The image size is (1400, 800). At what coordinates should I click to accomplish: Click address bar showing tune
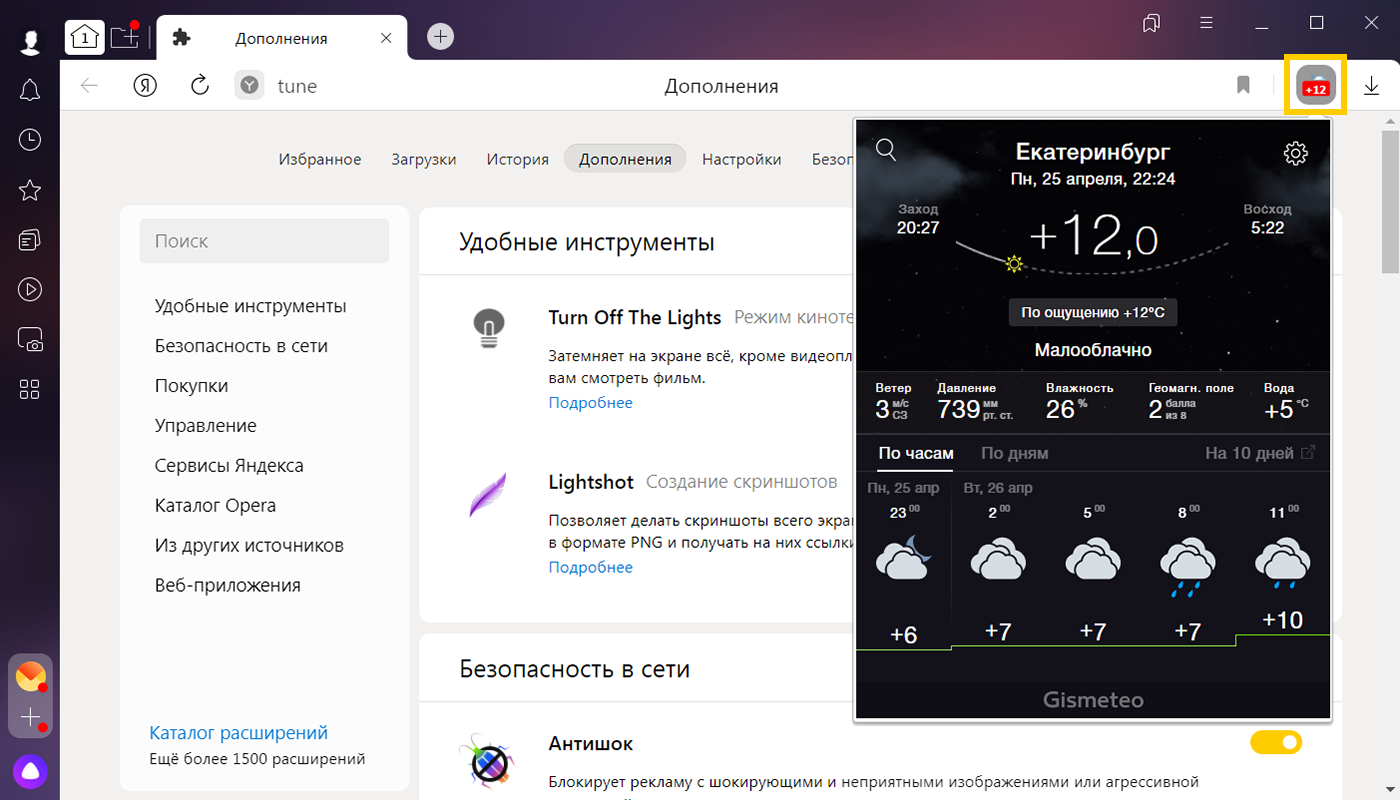(x=297, y=86)
